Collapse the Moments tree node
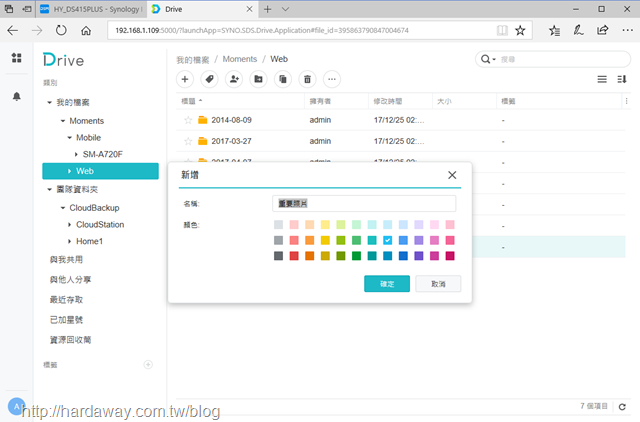The image size is (640, 422). [x=63, y=121]
